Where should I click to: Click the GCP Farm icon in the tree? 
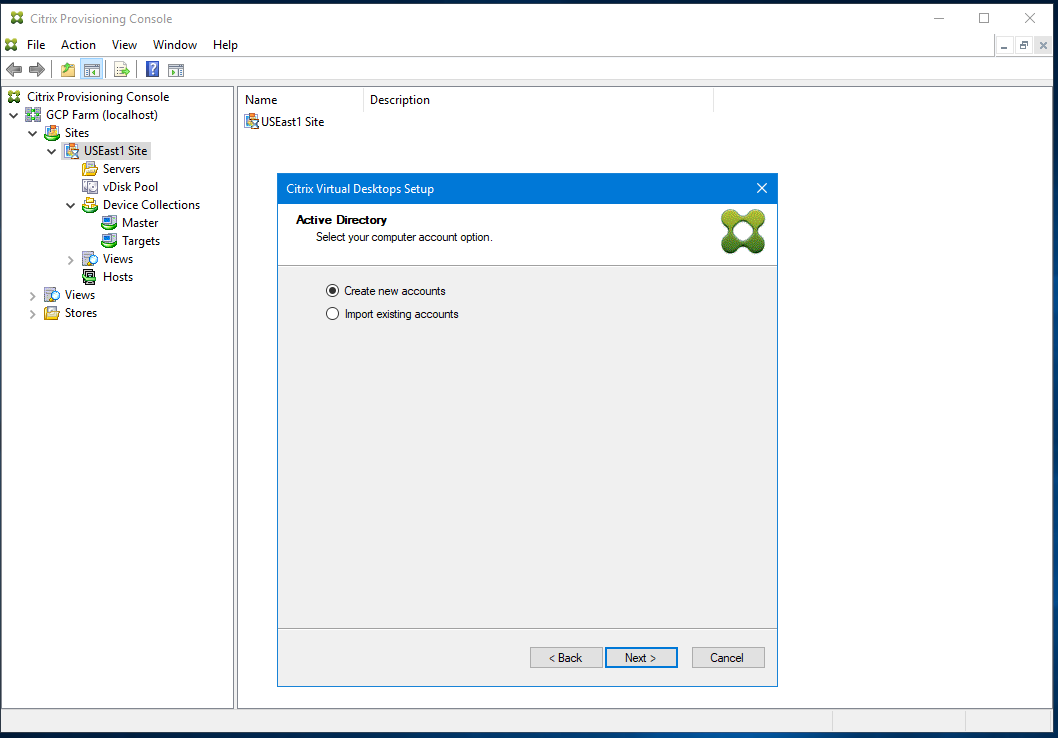(x=33, y=115)
